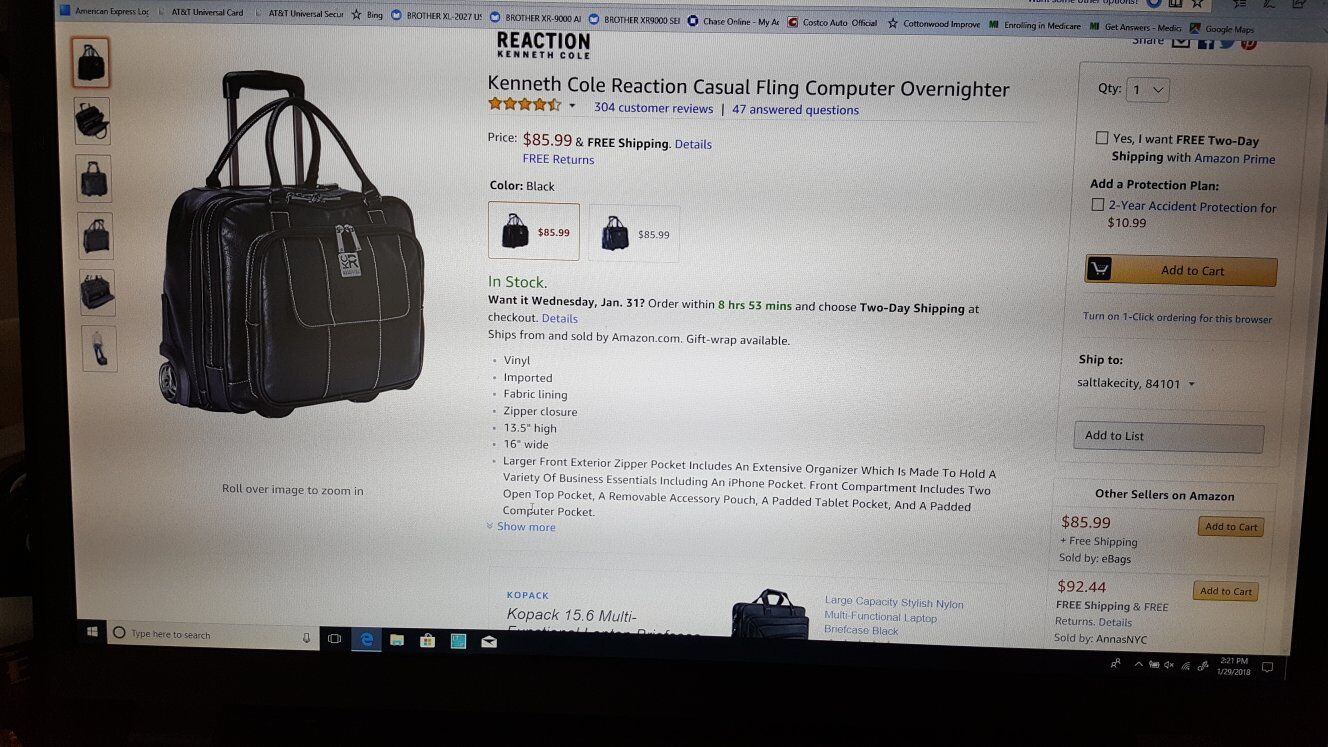This screenshot has height=747, width=1328.
Task: Click the Type here to search box
Action: pos(212,634)
